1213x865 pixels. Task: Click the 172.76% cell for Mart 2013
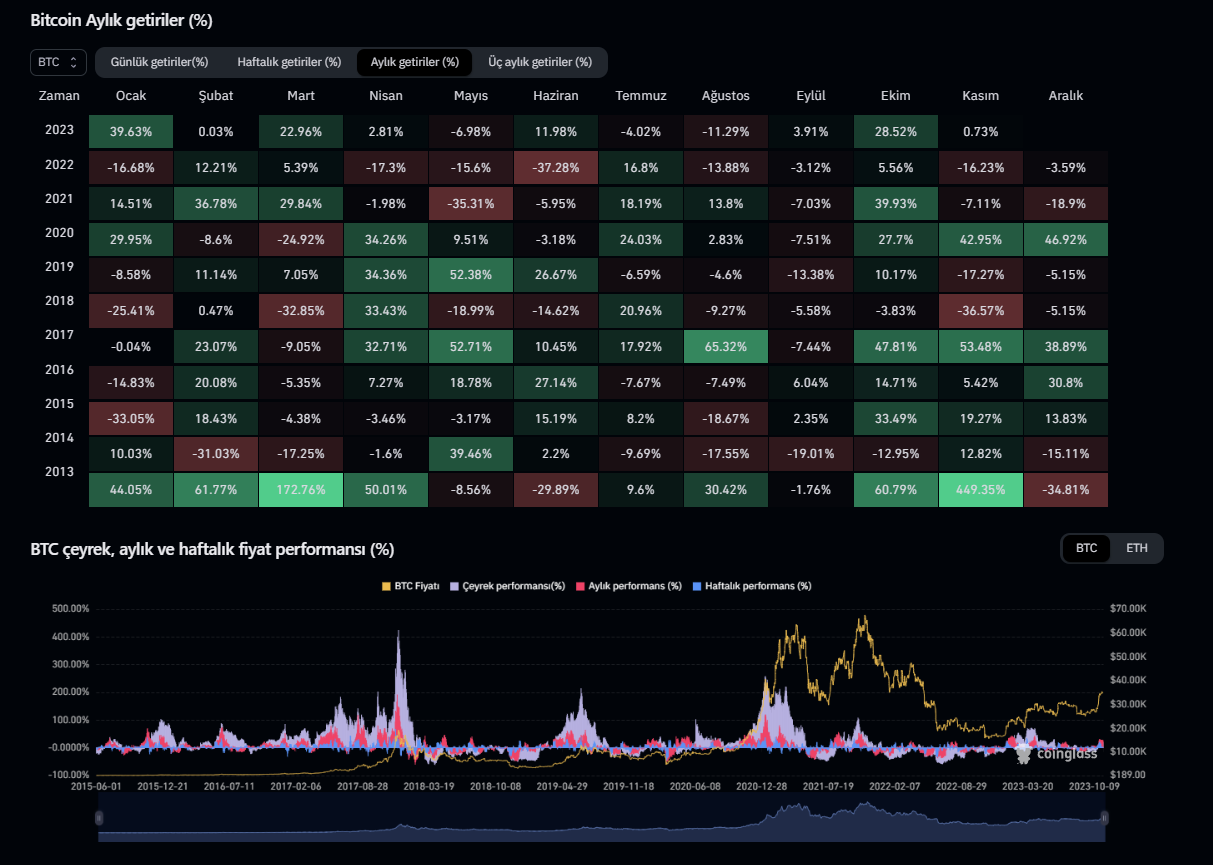[300, 491]
